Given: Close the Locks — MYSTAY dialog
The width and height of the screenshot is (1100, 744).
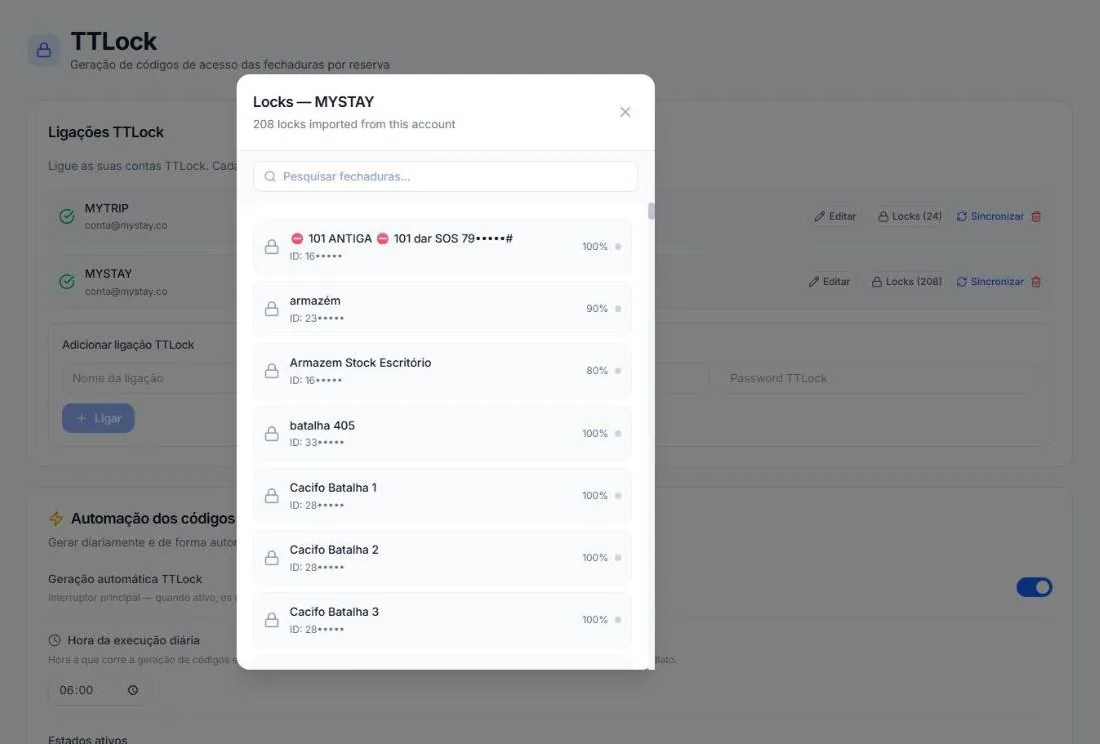Looking at the screenshot, I should click(x=625, y=112).
